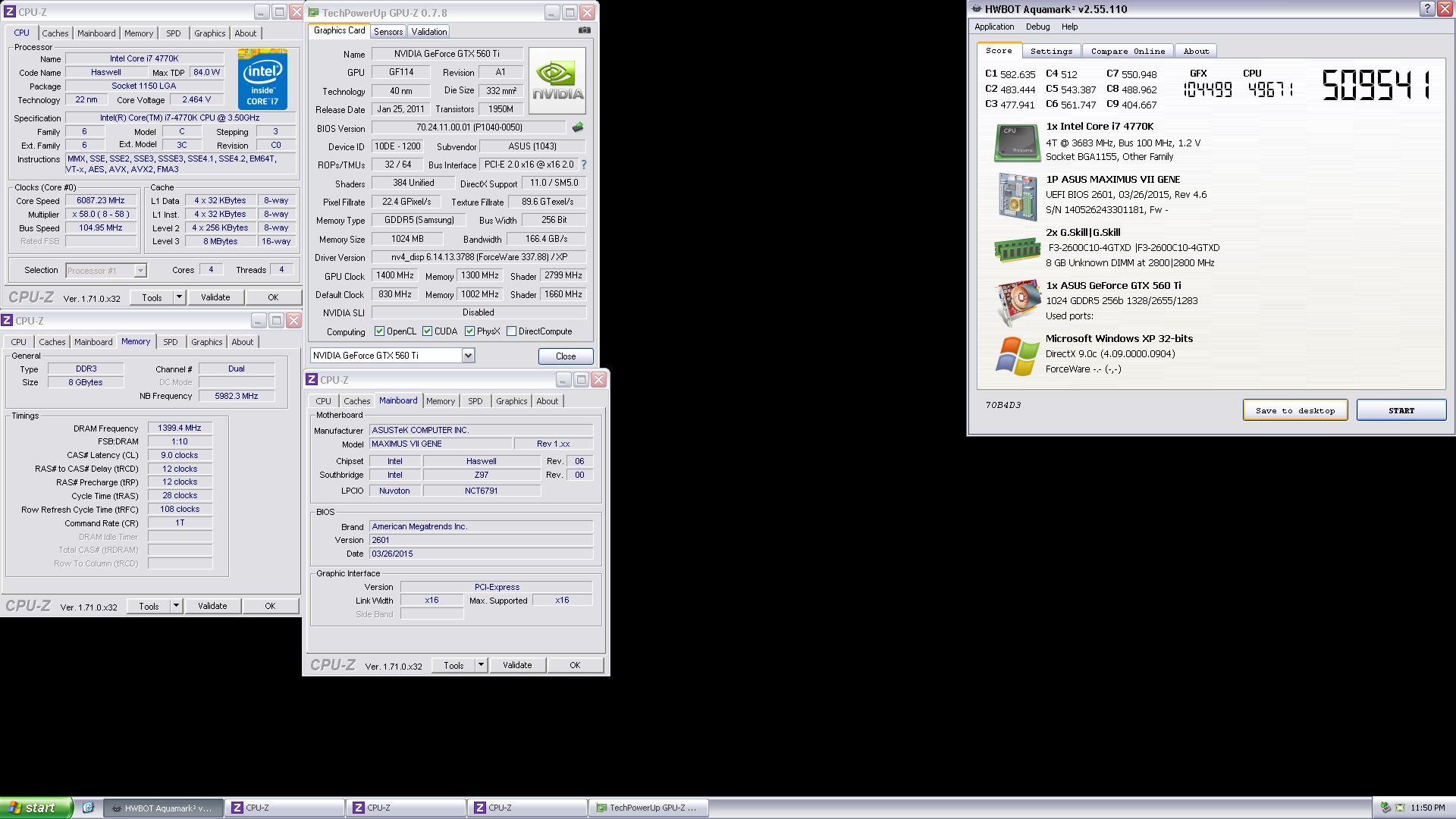Open Graphics tab in Mainboard CPU-Z window

(512, 401)
